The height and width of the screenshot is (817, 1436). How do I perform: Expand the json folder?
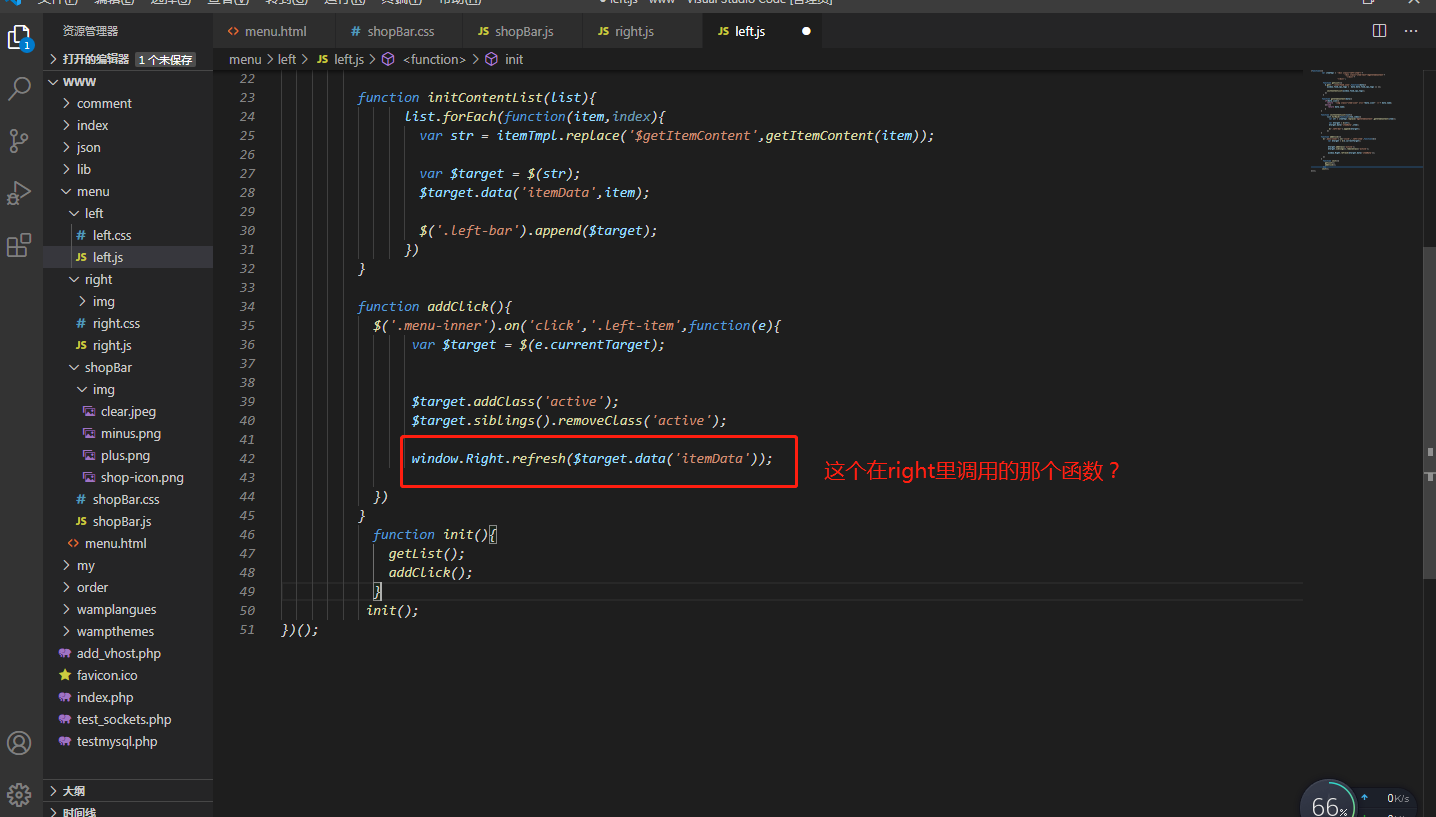[128, 147]
